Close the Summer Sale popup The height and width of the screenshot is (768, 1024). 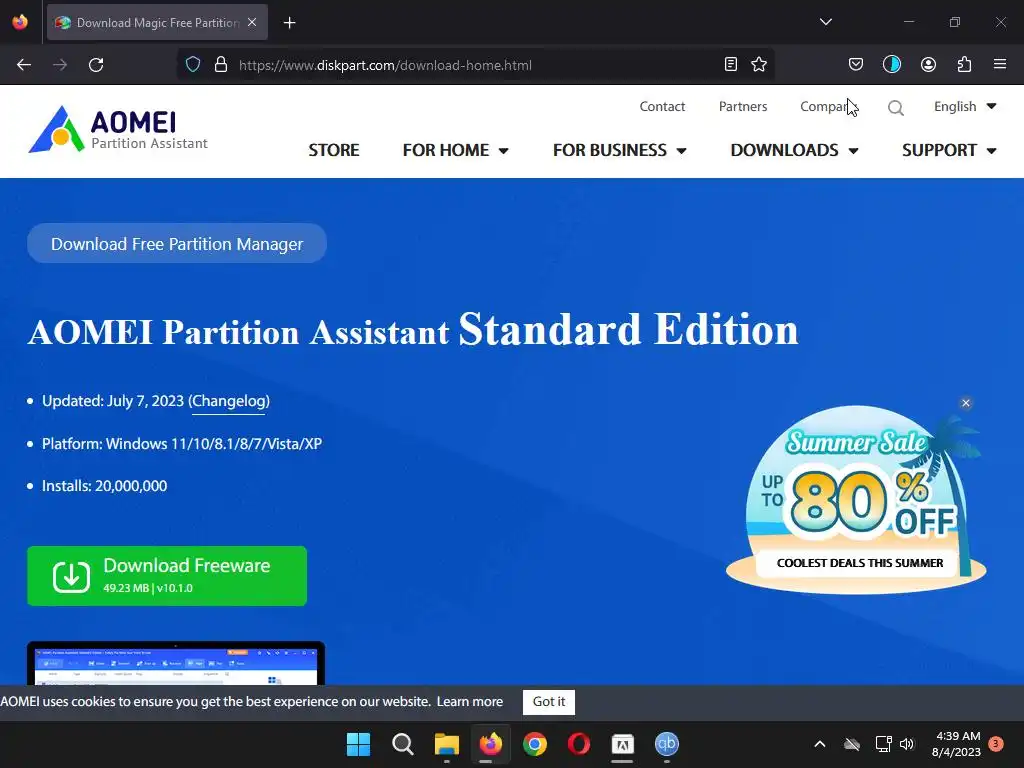pyautogui.click(x=966, y=403)
